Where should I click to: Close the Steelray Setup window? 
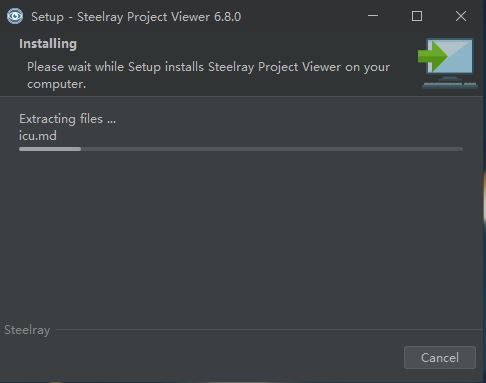pos(461,16)
